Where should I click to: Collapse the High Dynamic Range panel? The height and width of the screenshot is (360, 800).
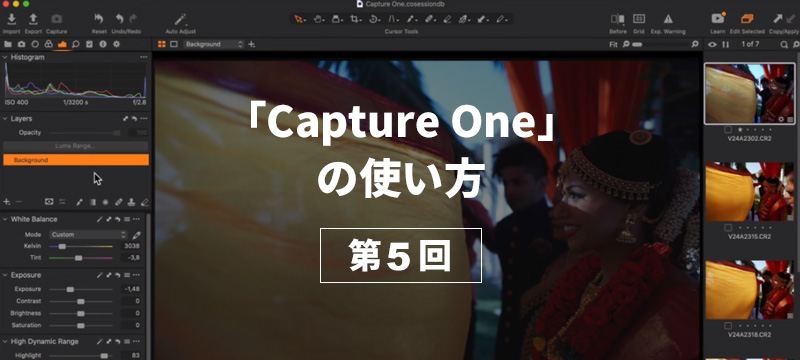click(x=5, y=342)
